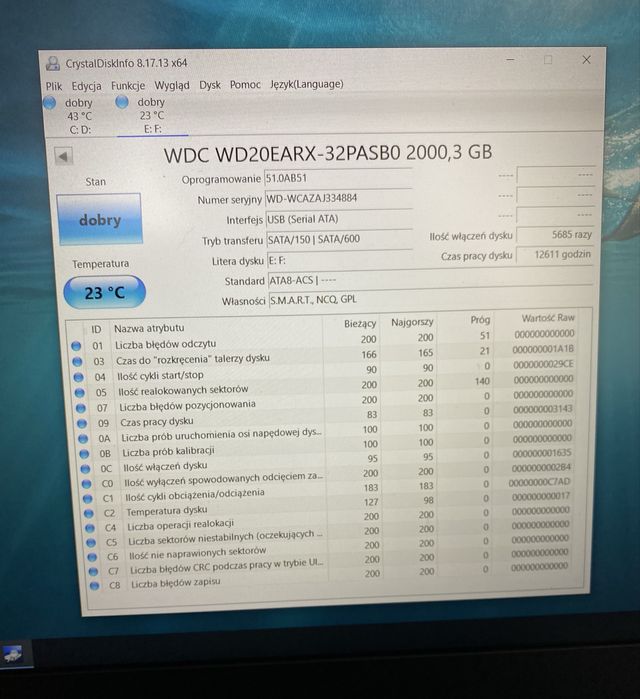640x699 pixels.
Task: Select row Liczba błędów pozycjonowania
Action: 325,401
